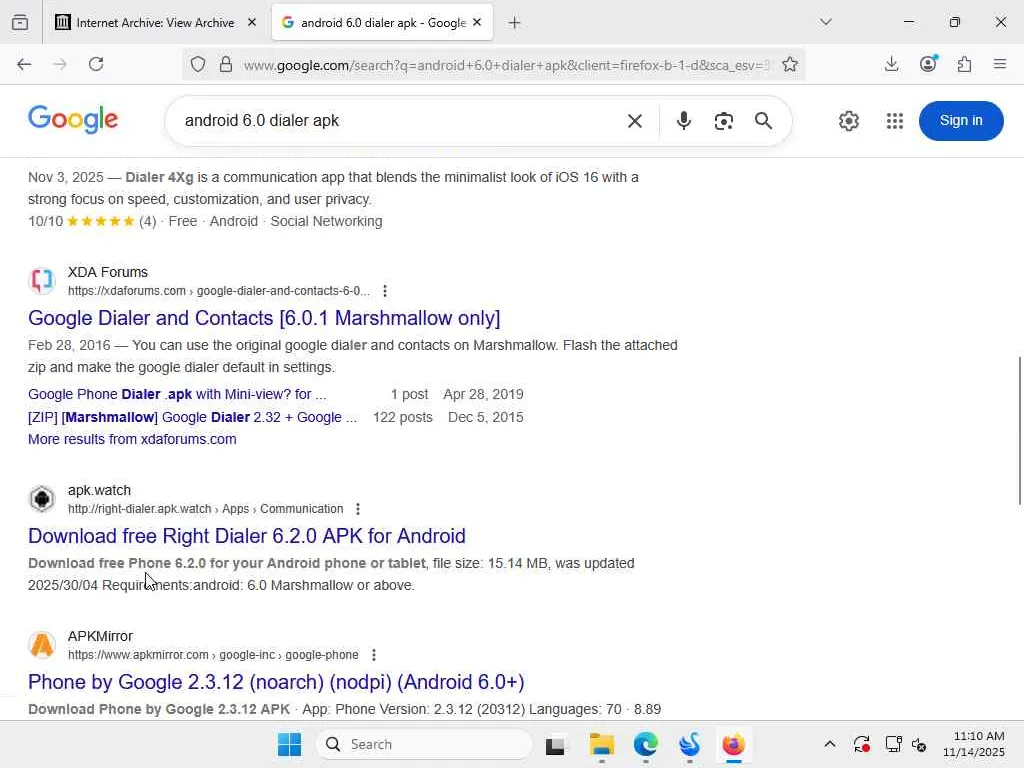Clear the Google search query
The image size is (1024, 768).
coord(635,121)
